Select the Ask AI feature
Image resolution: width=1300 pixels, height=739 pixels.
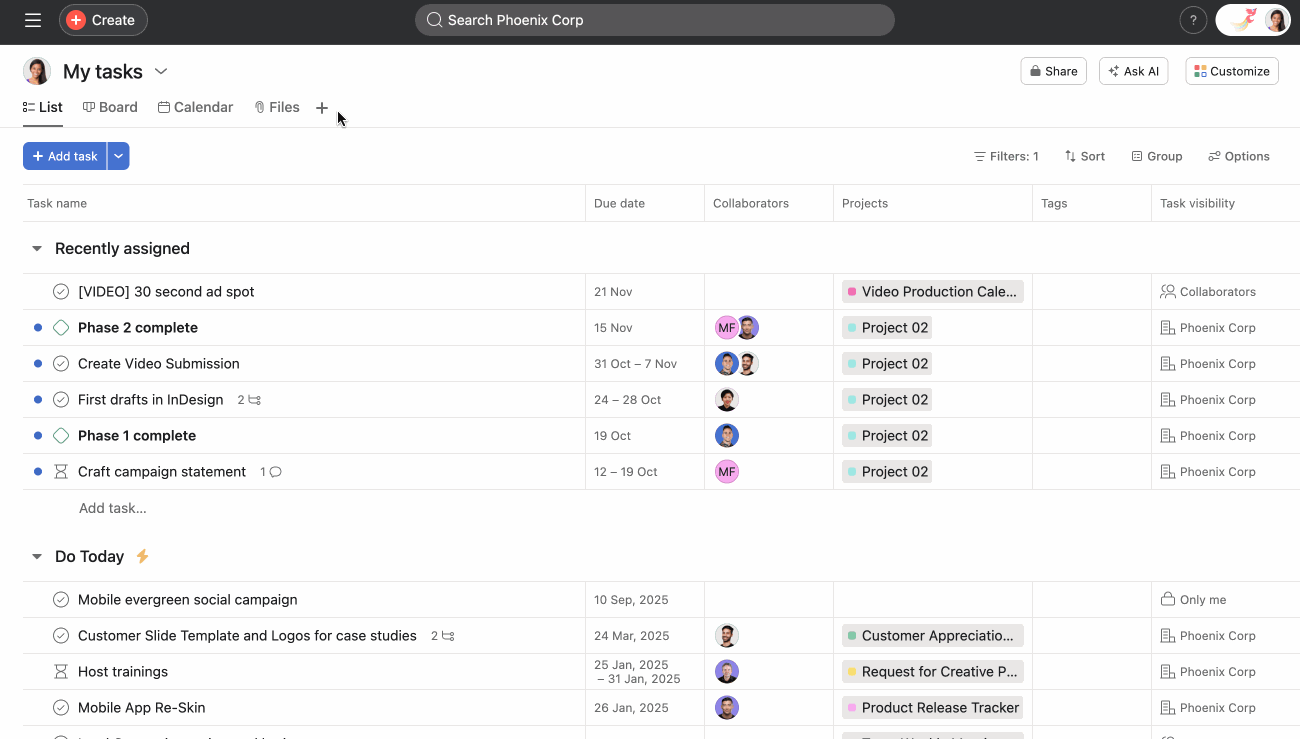click(1133, 71)
